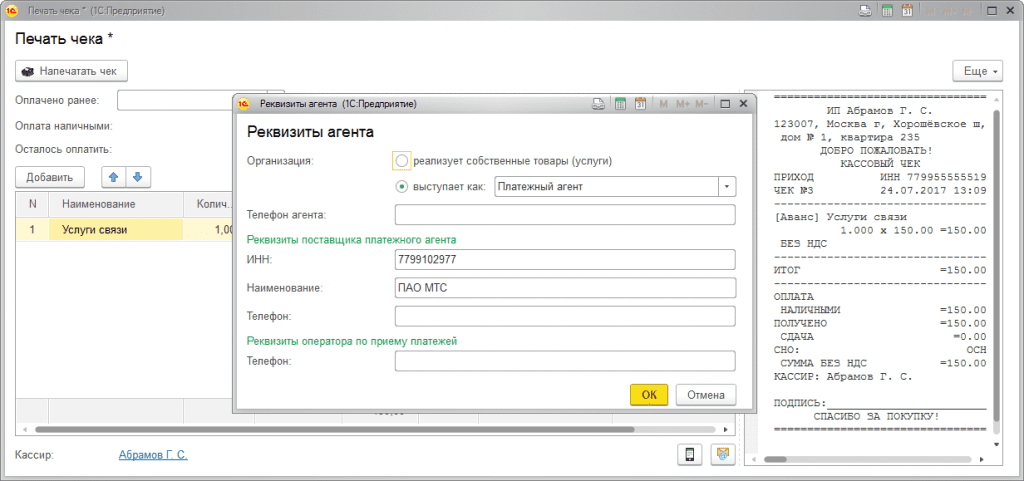The height and width of the screenshot is (481, 1024).
Task: Open cashier link 'Абрамов Г. С.'
Action: click(x=153, y=454)
